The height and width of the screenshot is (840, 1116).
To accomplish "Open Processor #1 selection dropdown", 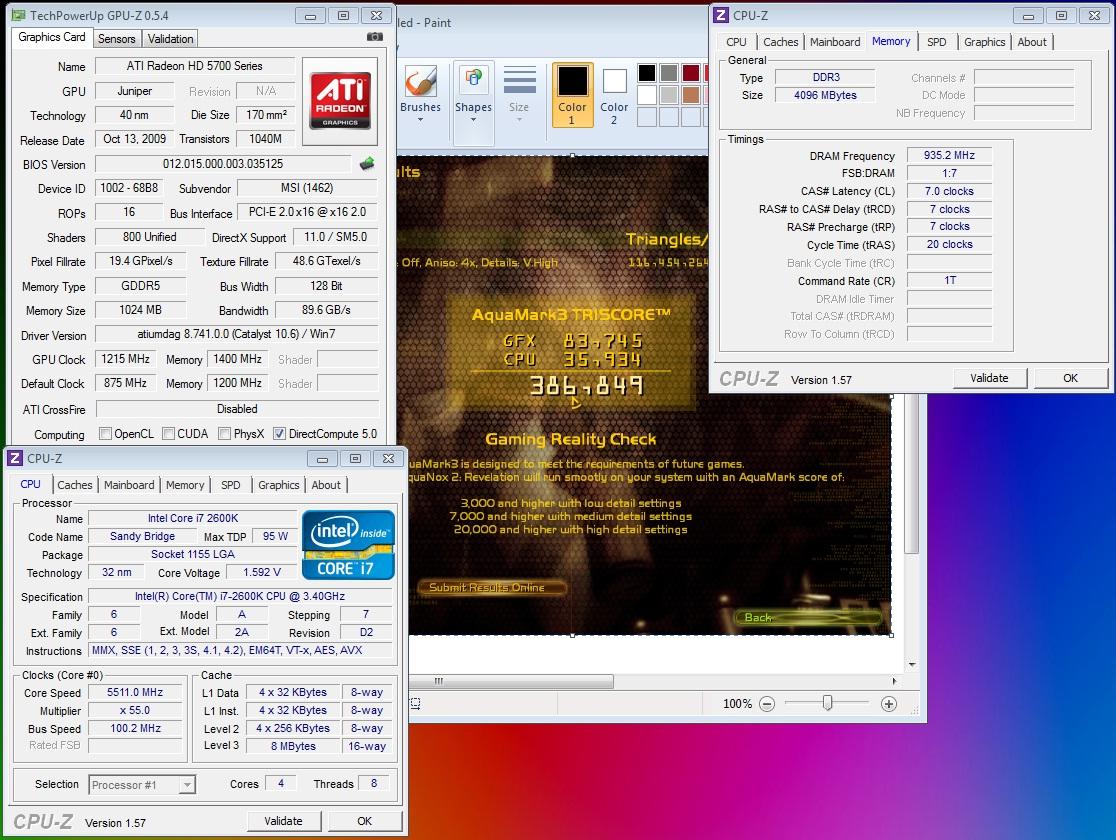I will 186,785.
